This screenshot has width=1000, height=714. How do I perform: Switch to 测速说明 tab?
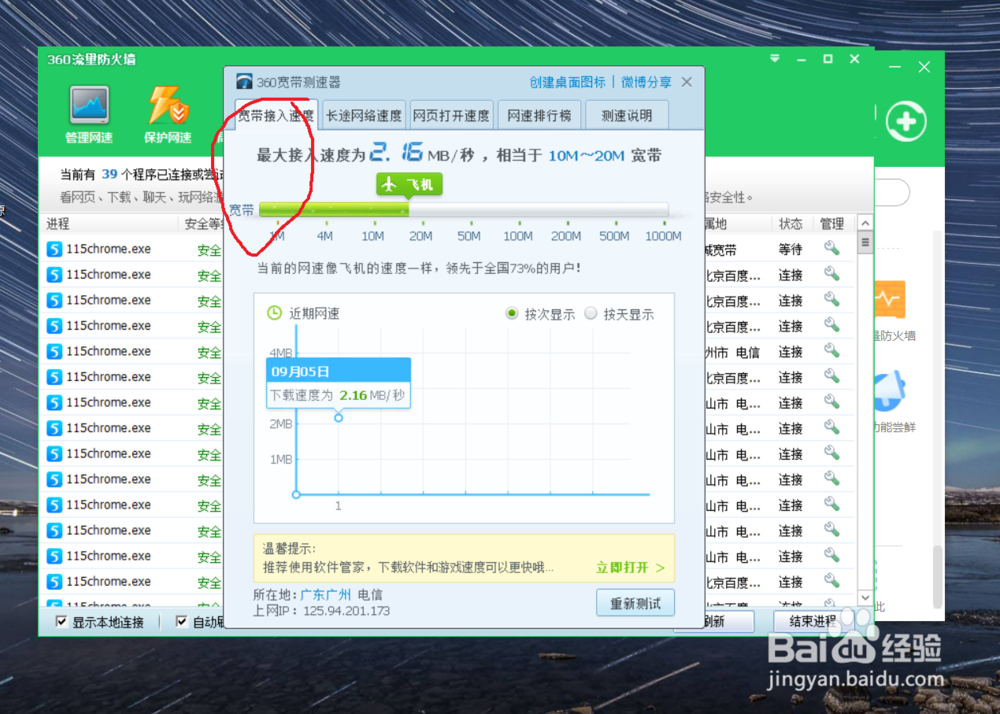626,115
